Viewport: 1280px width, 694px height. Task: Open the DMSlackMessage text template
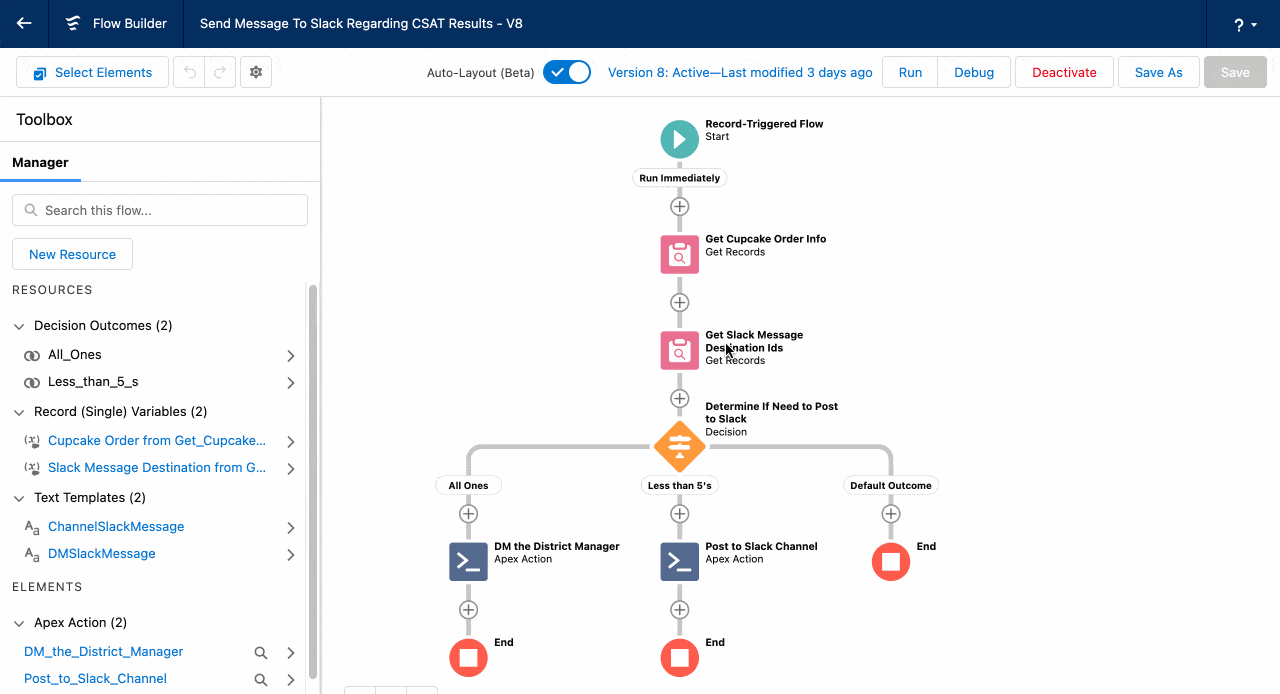102,554
